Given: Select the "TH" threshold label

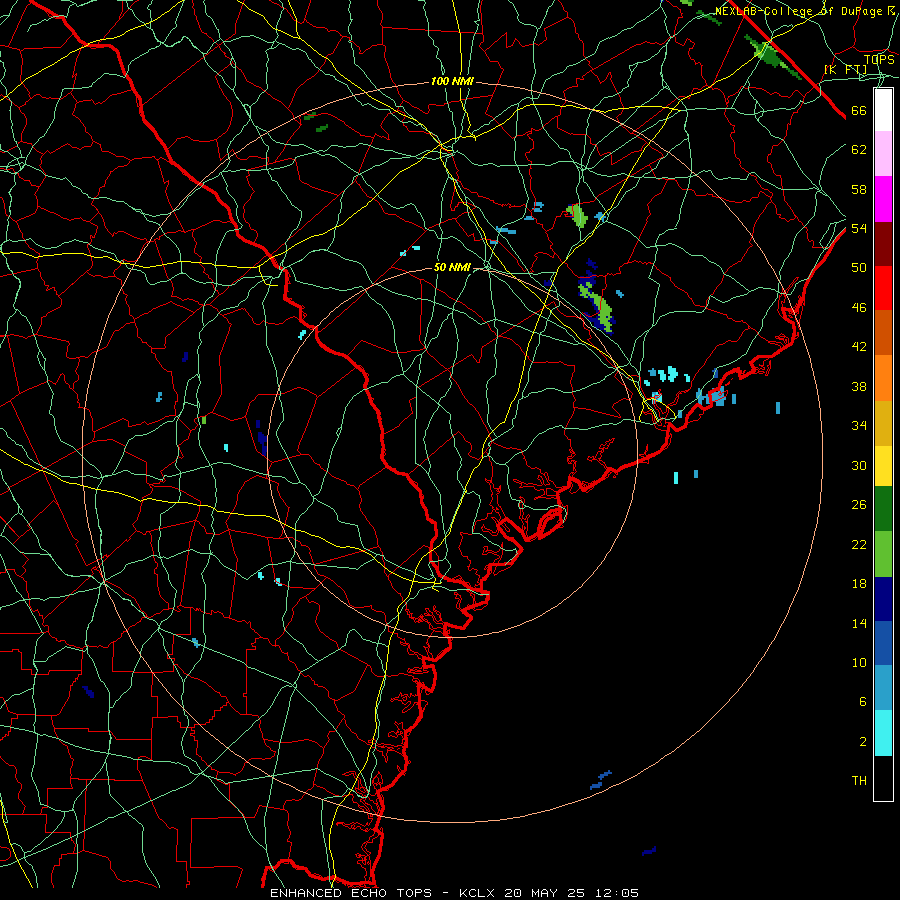Looking at the screenshot, I should coord(859,781).
